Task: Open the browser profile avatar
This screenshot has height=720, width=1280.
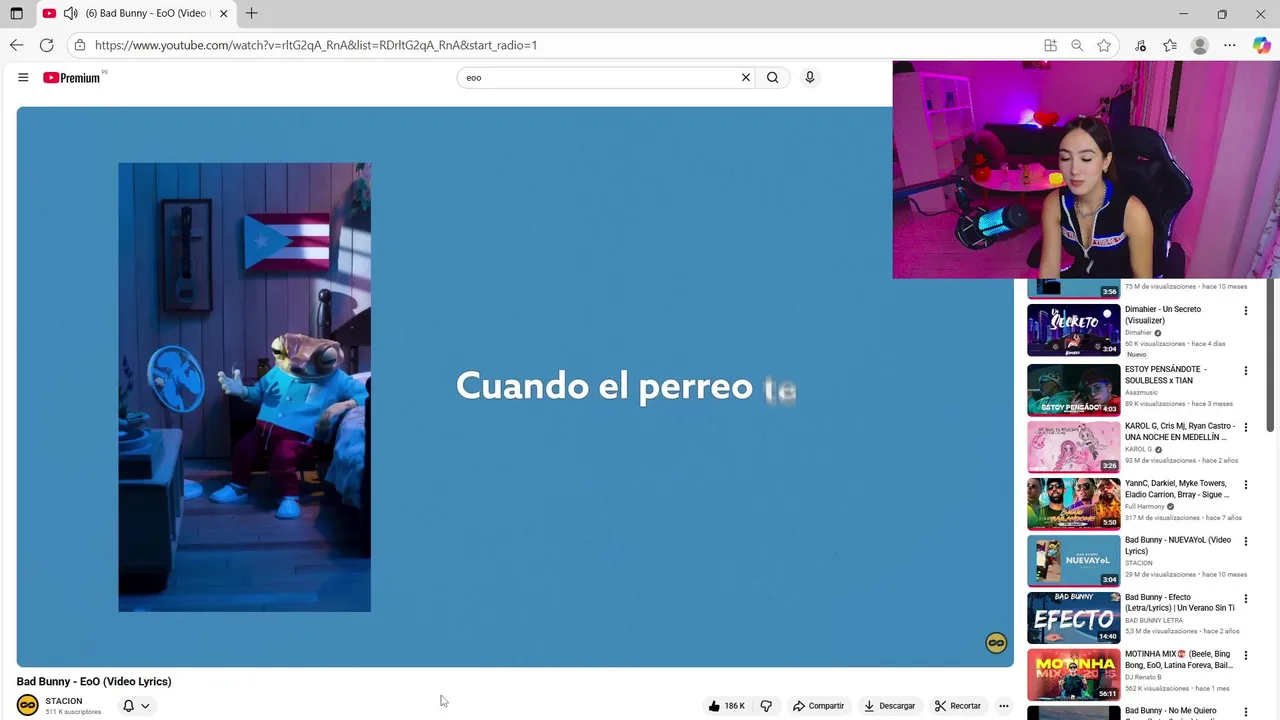Action: click(x=1200, y=45)
